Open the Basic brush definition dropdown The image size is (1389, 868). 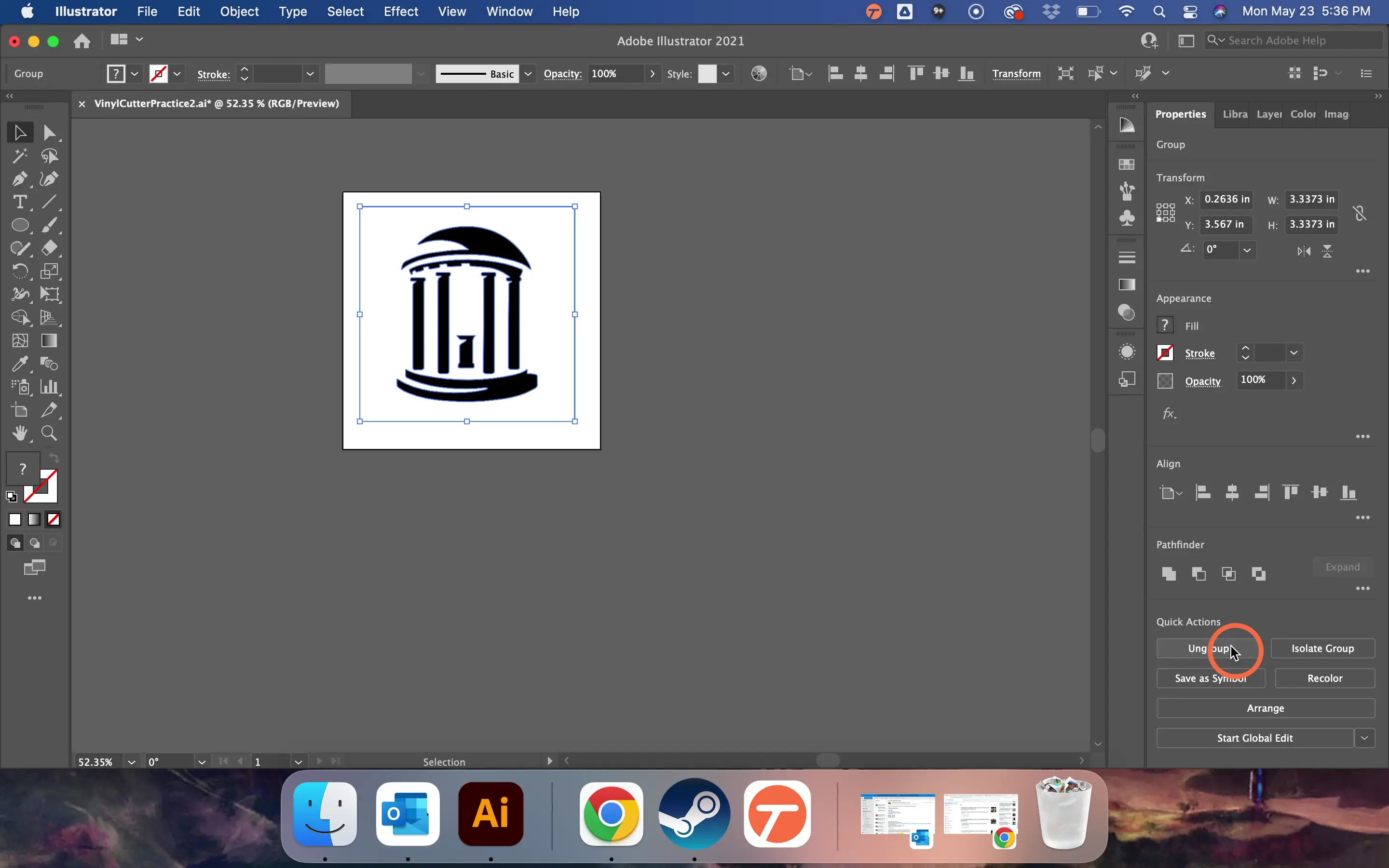pos(528,73)
